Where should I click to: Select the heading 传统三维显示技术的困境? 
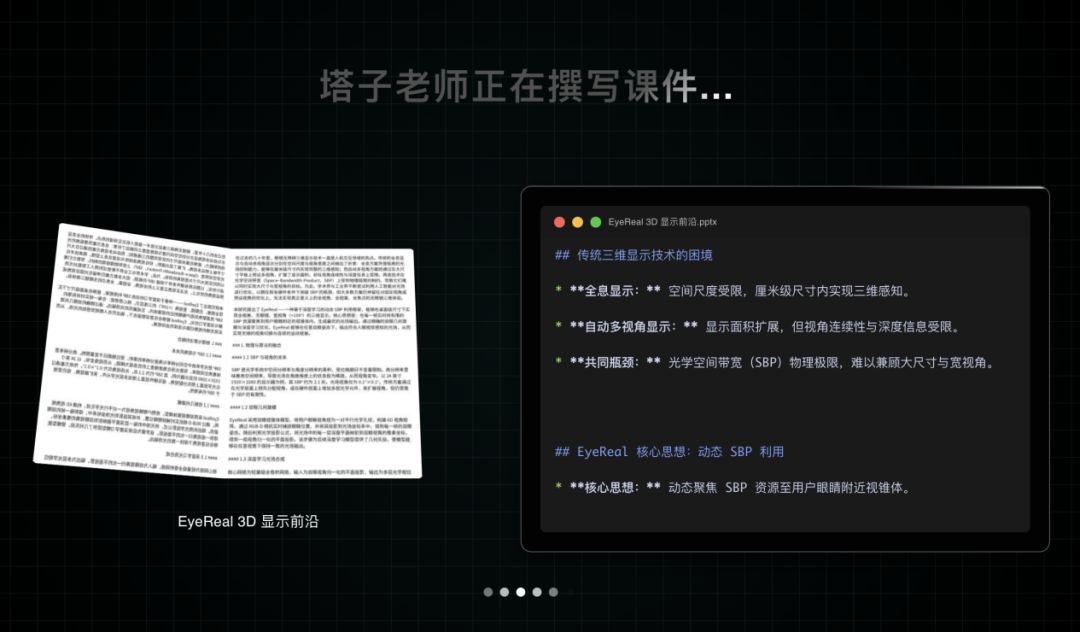click(633, 255)
